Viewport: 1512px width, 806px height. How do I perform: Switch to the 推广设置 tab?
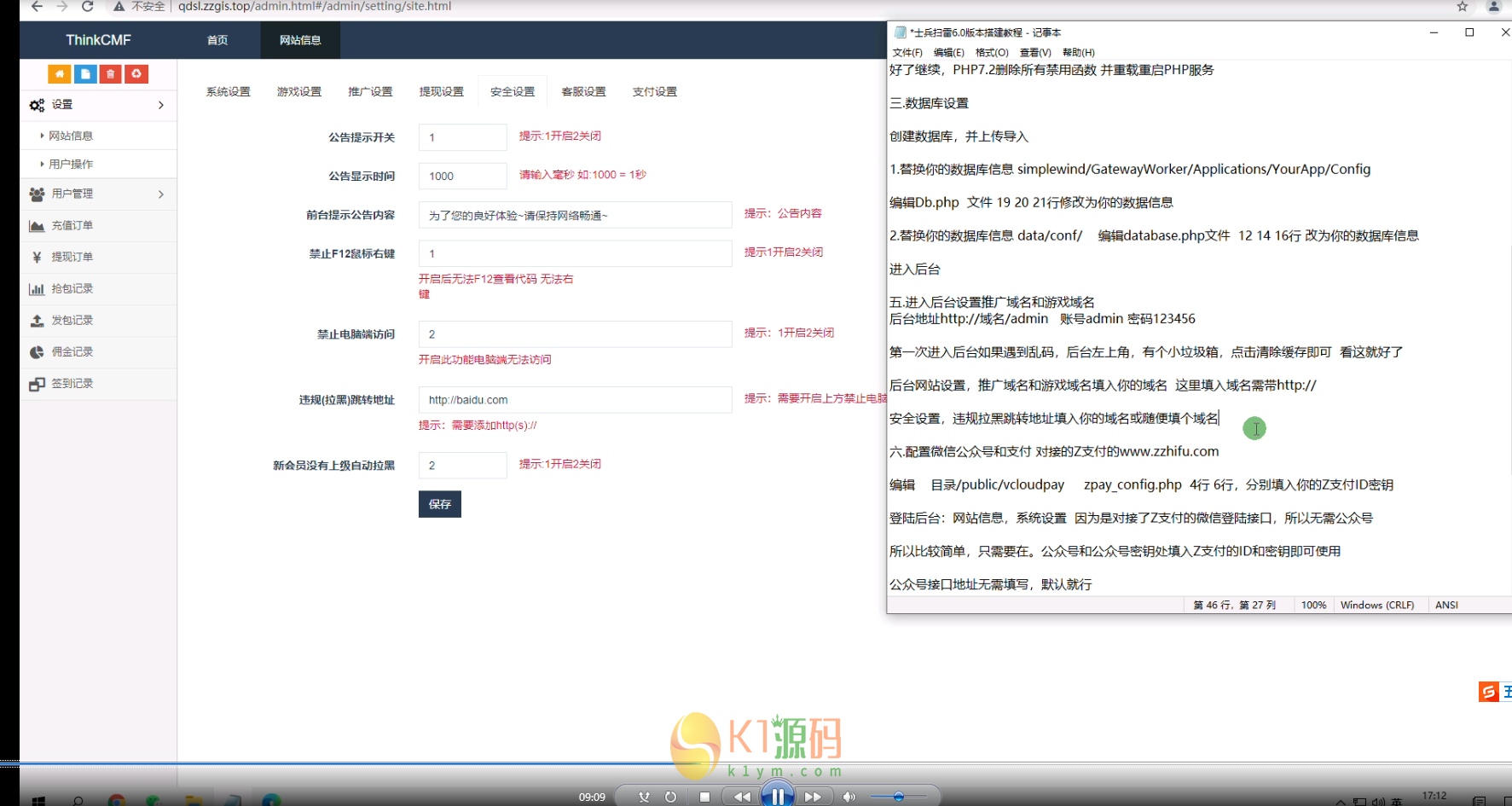coord(370,92)
